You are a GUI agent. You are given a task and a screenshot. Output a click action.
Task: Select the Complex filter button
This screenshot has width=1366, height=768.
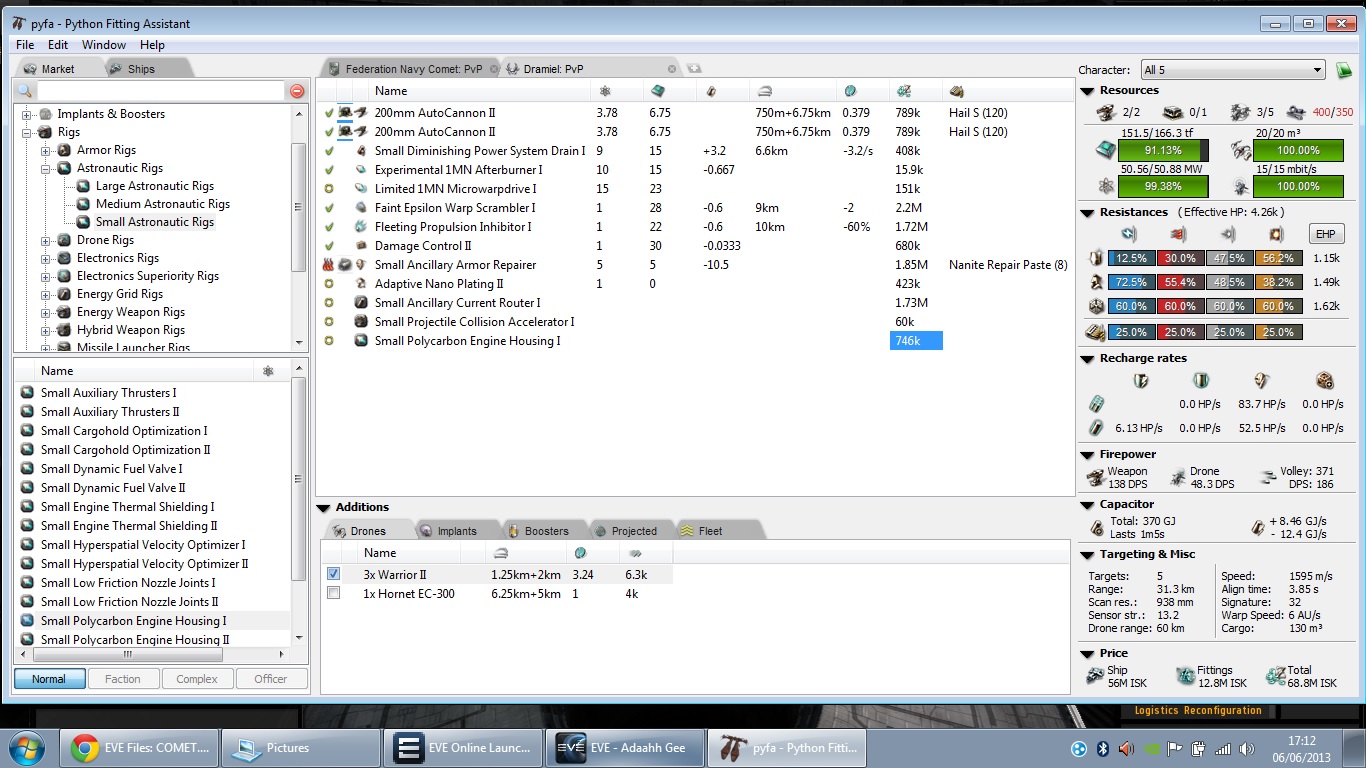click(197, 679)
